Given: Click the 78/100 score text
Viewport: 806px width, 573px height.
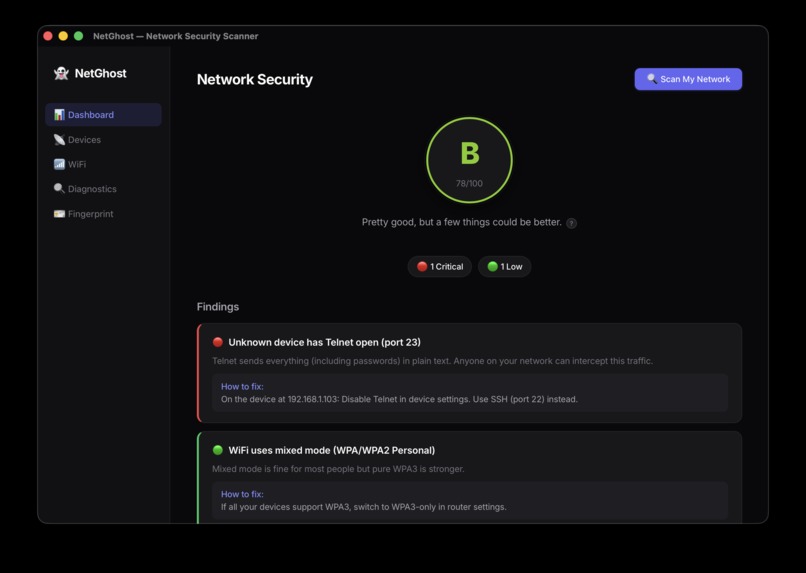Looking at the screenshot, I should [x=469, y=183].
